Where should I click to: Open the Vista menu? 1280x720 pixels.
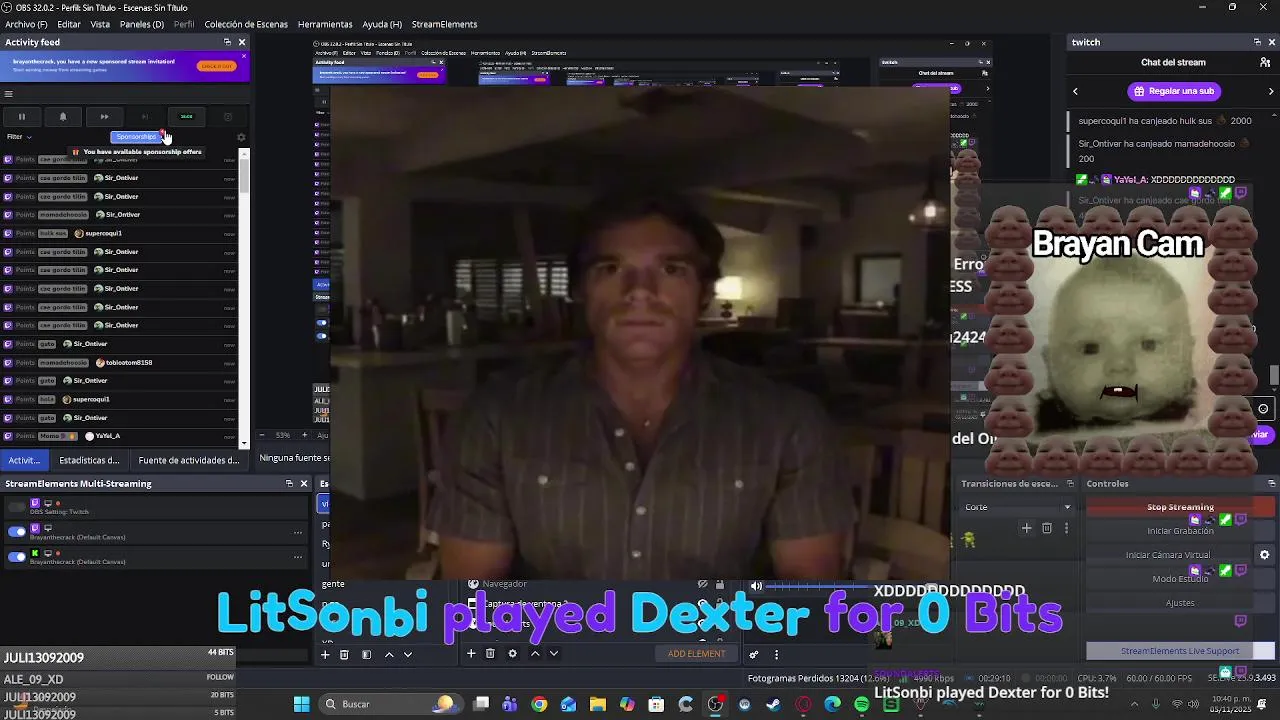[100, 24]
